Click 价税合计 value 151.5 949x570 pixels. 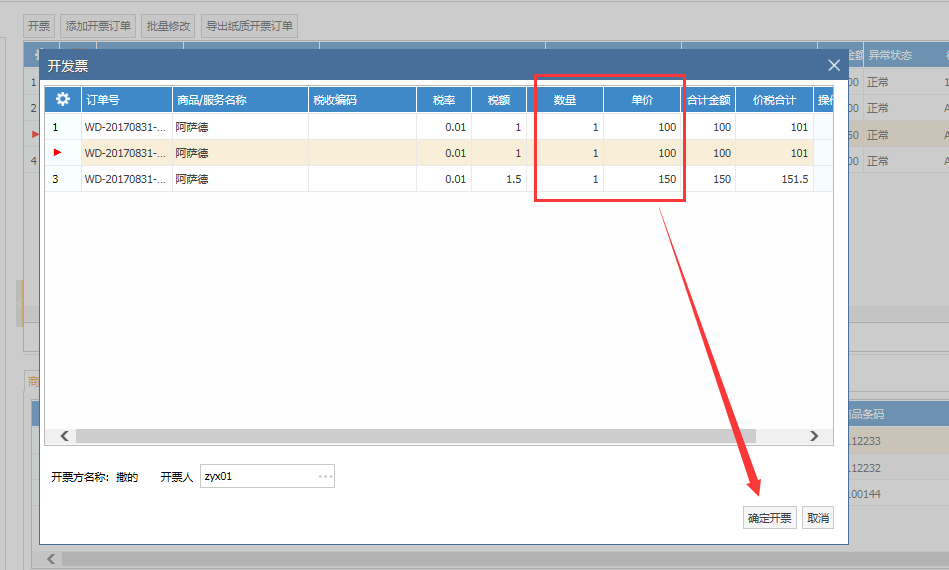coord(795,179)
